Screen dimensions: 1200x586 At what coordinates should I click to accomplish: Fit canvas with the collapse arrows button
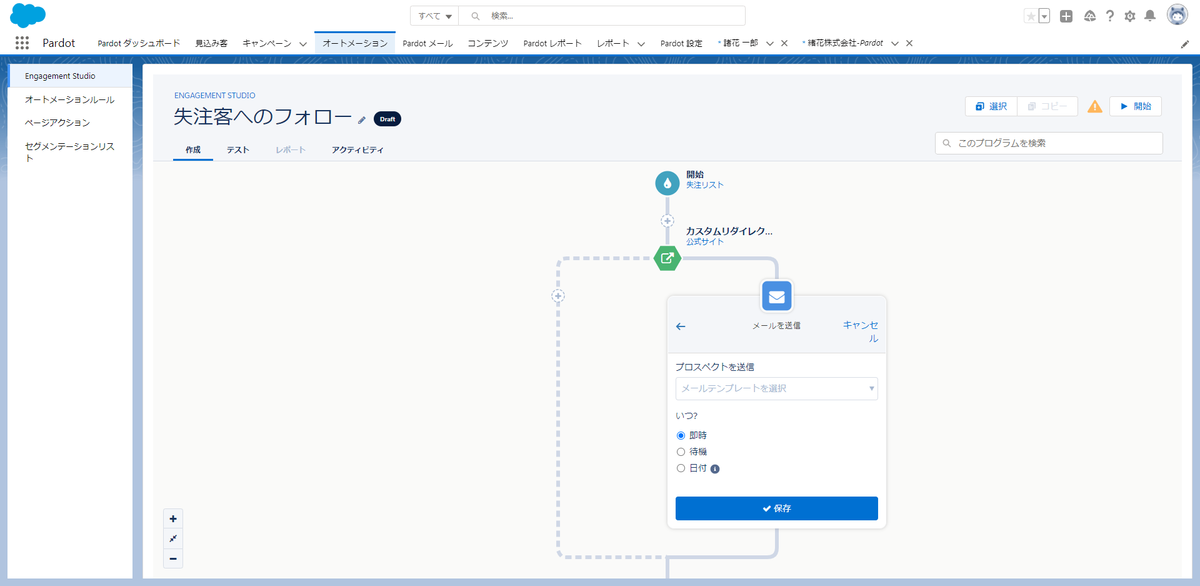(x=173, y=539)
